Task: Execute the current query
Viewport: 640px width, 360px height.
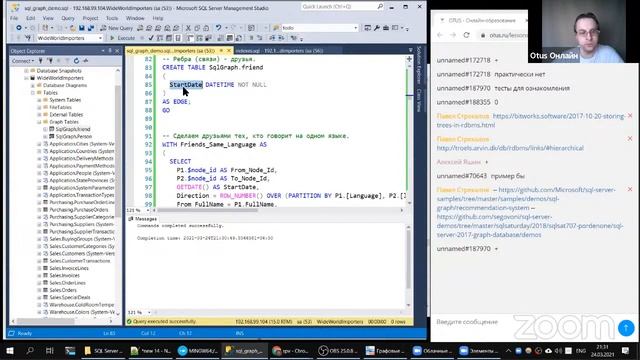Action: pos(122,38)
